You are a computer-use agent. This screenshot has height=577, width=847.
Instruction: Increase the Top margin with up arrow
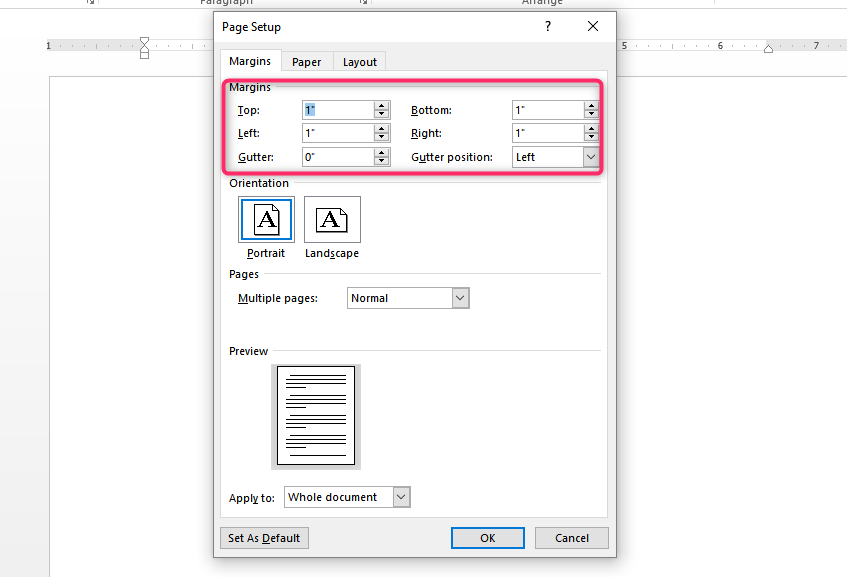pos(382,106)
